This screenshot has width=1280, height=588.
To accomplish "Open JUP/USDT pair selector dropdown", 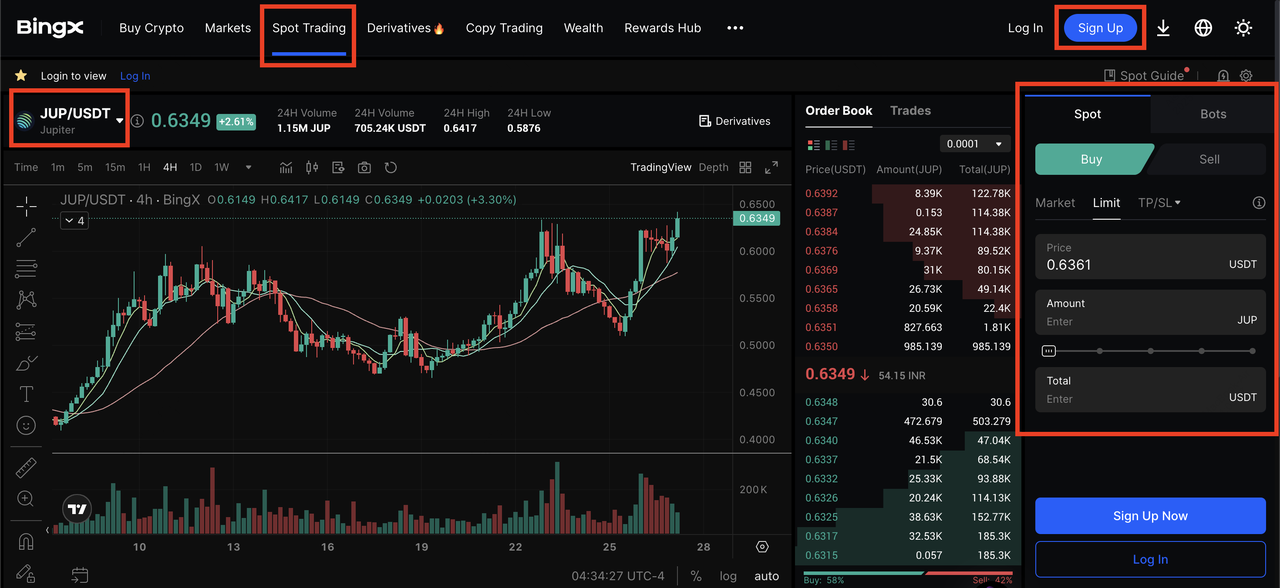I will click(120, 120).
